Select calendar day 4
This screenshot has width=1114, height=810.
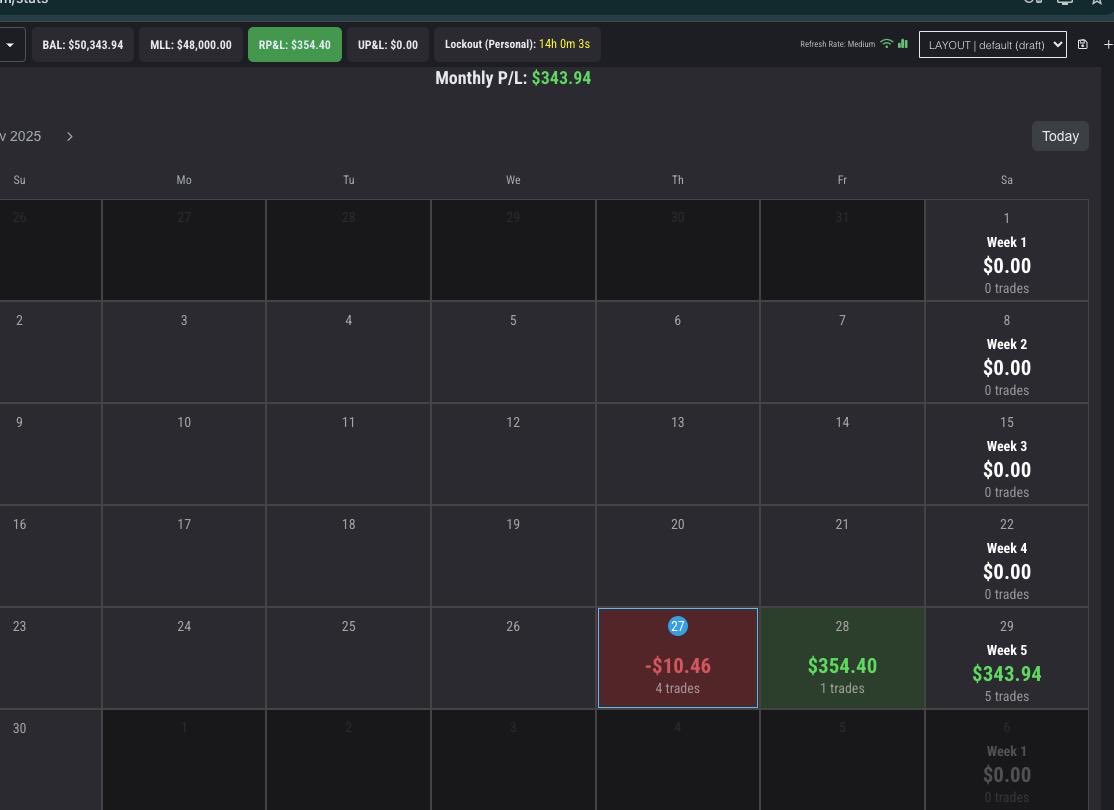pyautogui.click(x=348, y=352)
